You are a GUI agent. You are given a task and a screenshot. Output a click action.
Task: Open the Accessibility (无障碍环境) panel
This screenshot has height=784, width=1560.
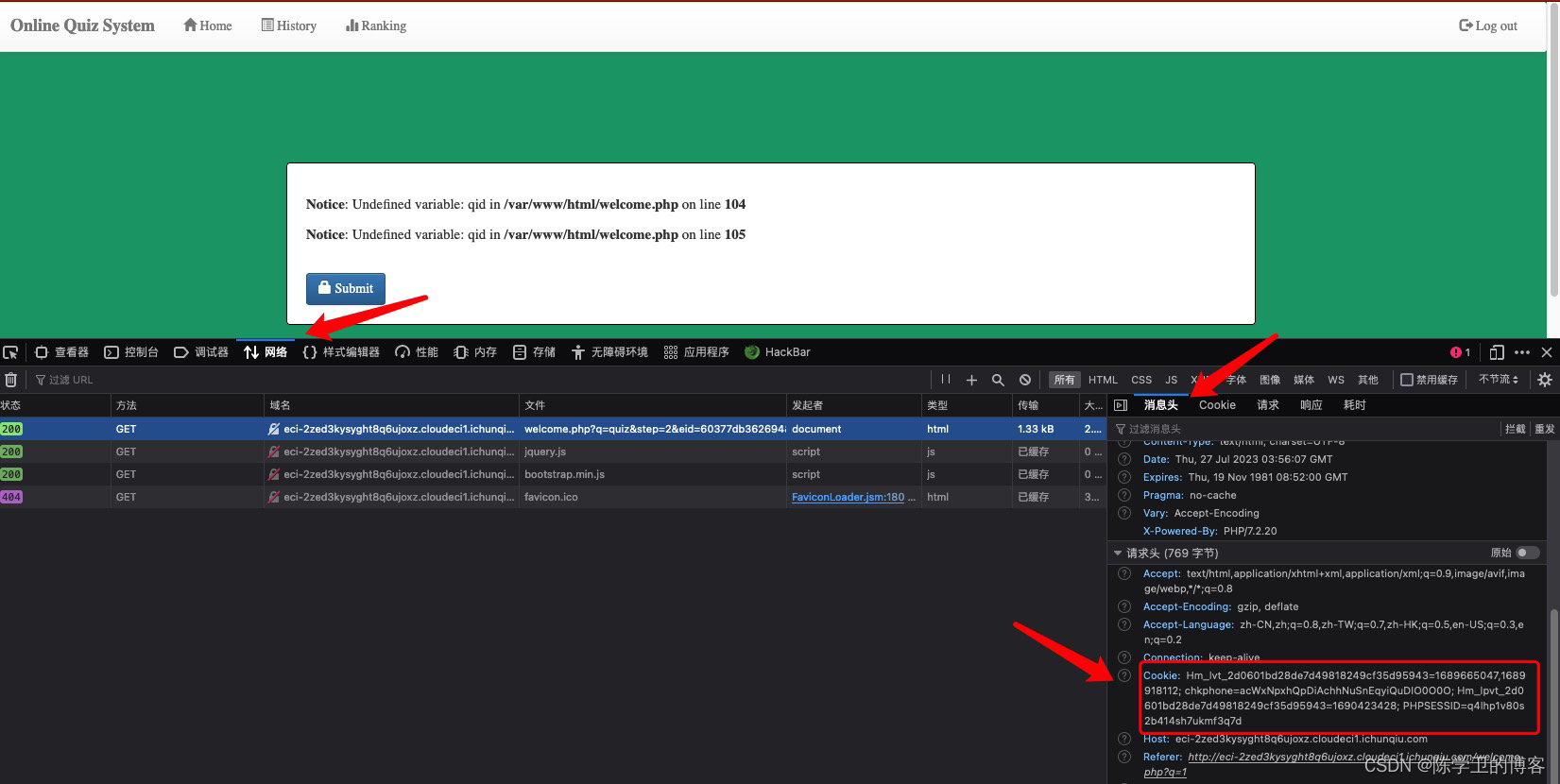coord(609,352)
